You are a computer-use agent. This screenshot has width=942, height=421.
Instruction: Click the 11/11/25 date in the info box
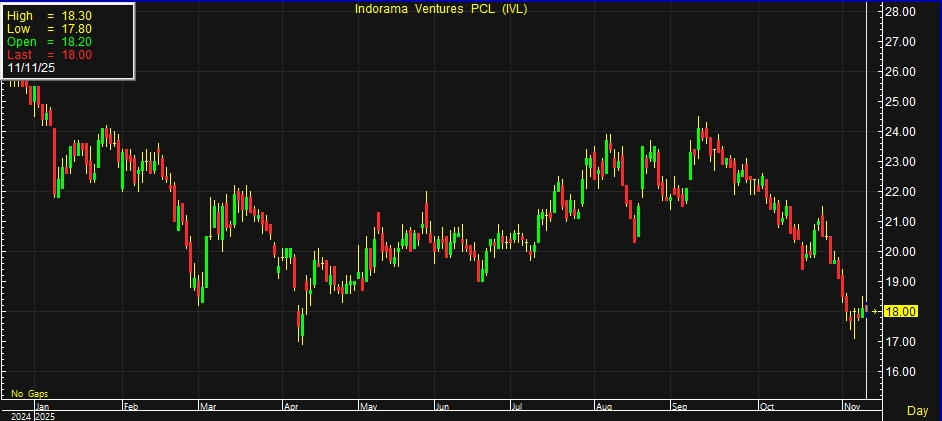(x=32, y=68)
